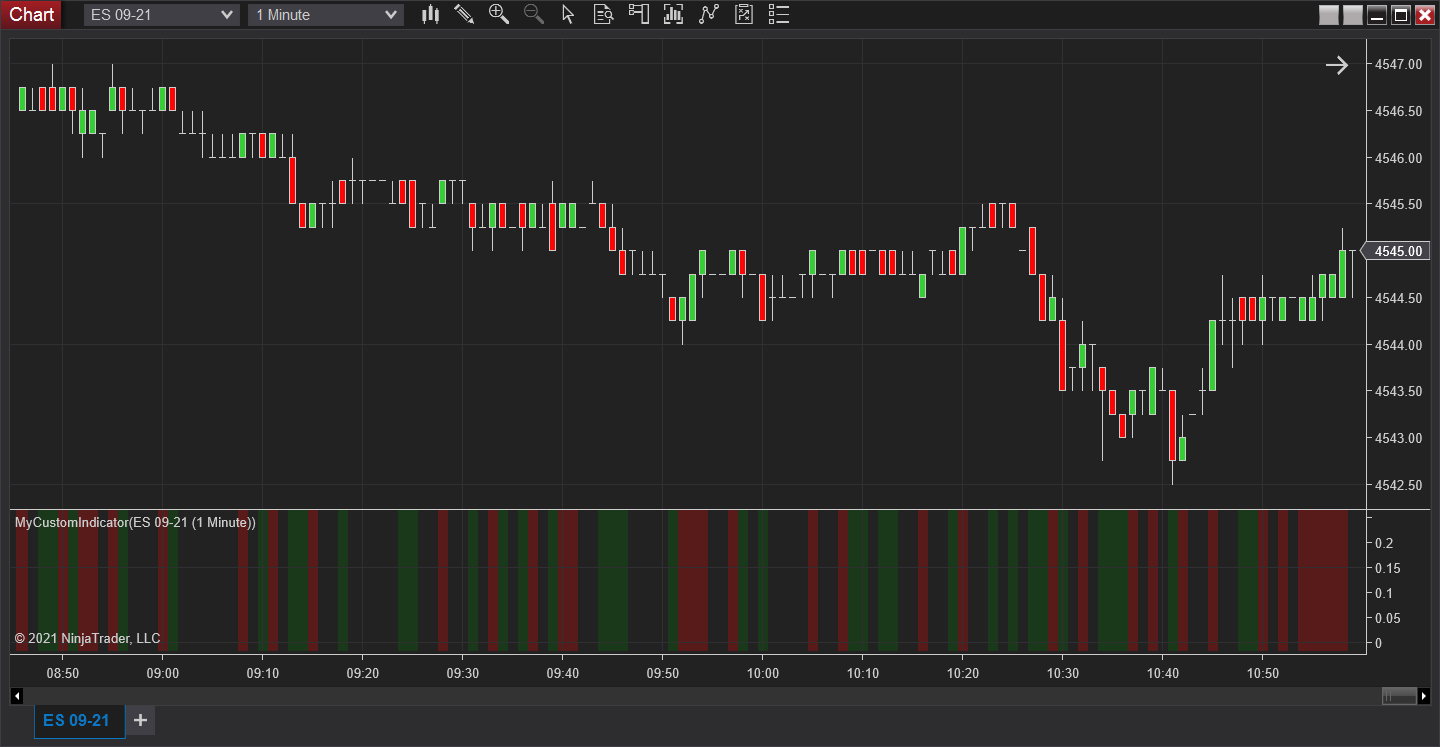Click the 4543.00 price axis label
Image resolution: width=1440 pixels, height=747 pixels.
pos(1398,438)
